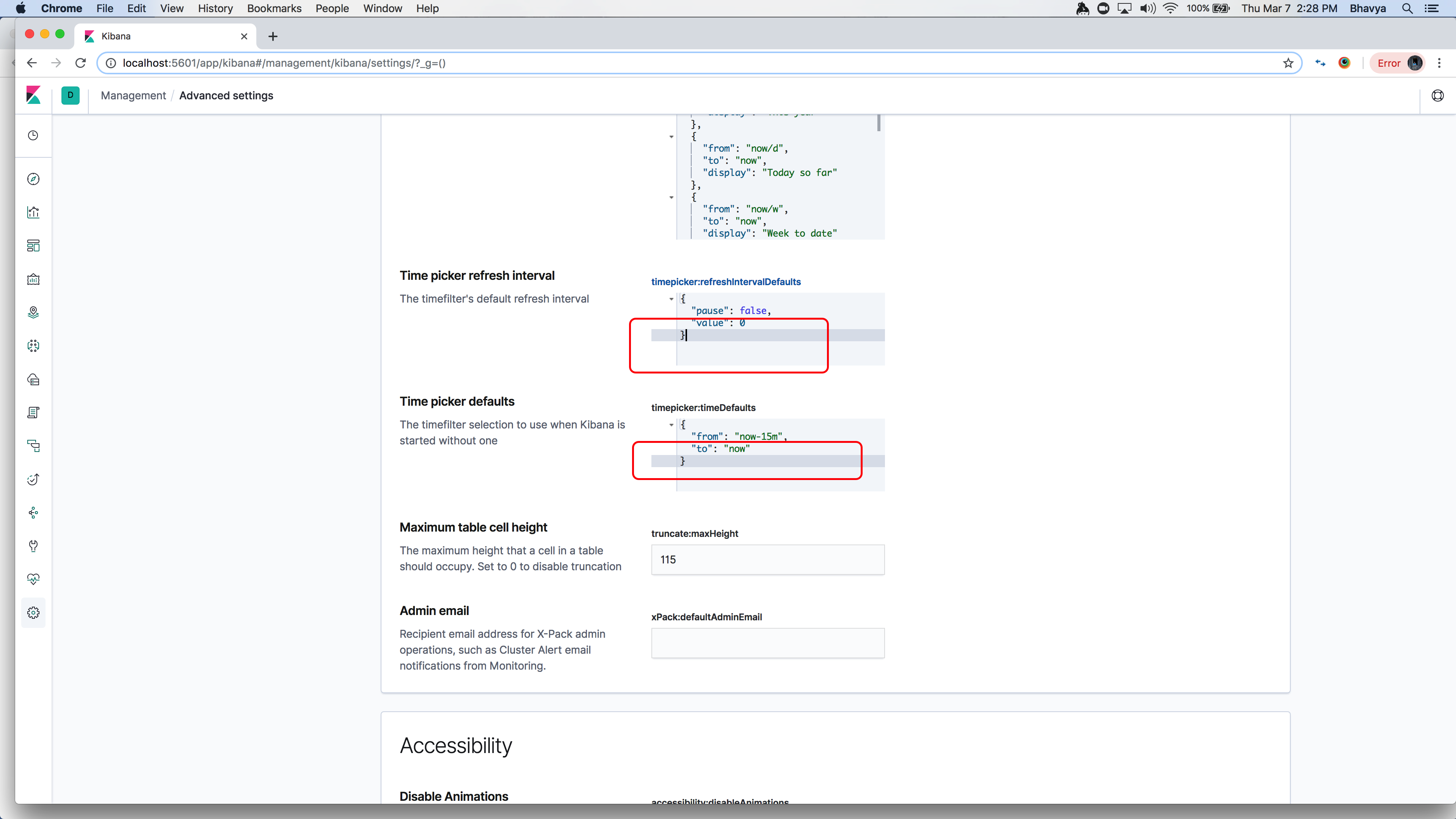Collapse the "now/d" JSON block fold arrow
The width and height of the screenshot is (1456, 819).
tap(672, 137)
